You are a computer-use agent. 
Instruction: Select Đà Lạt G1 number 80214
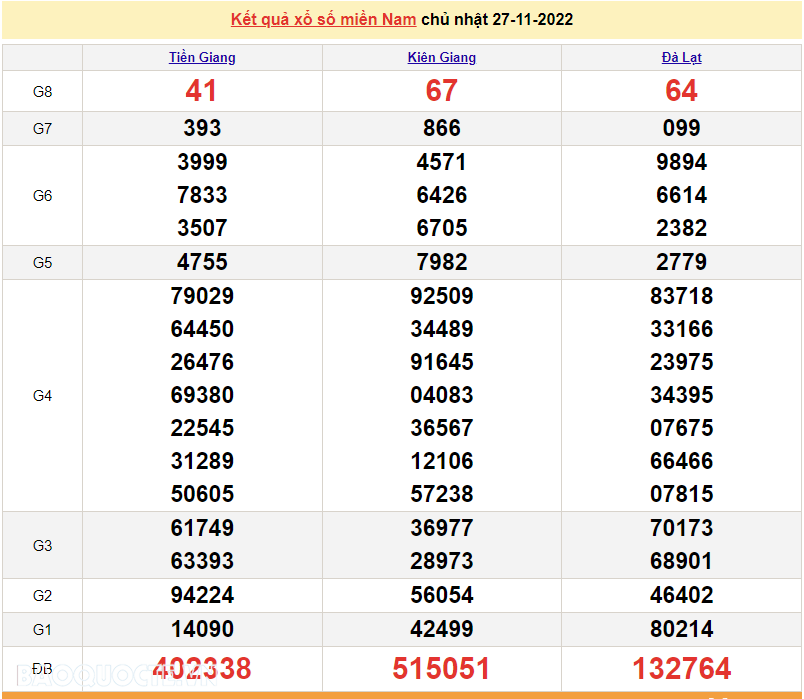click(x=681, y=629)
